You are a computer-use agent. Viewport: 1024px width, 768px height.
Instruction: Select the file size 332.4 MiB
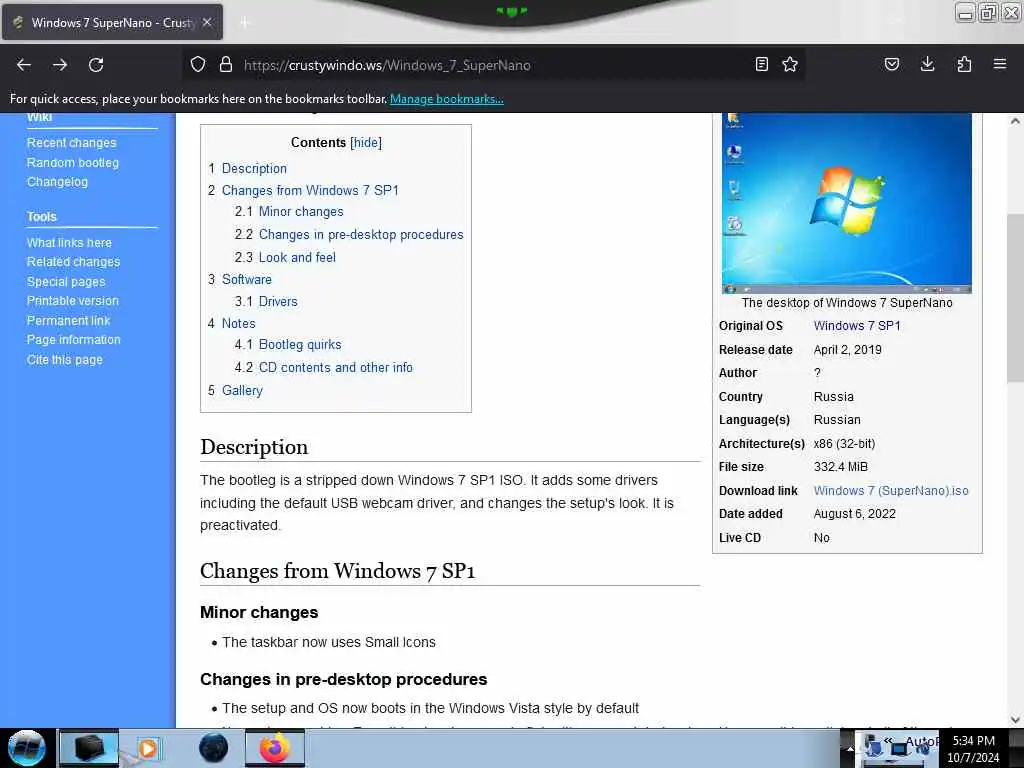[x=840, y=467]
